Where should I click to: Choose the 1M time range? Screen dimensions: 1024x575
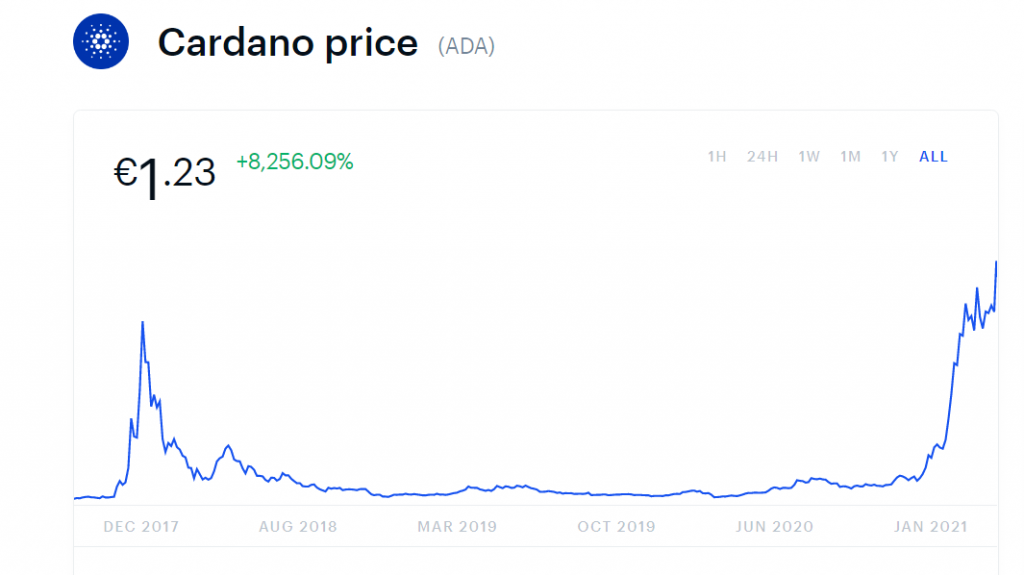coord(850,157)
